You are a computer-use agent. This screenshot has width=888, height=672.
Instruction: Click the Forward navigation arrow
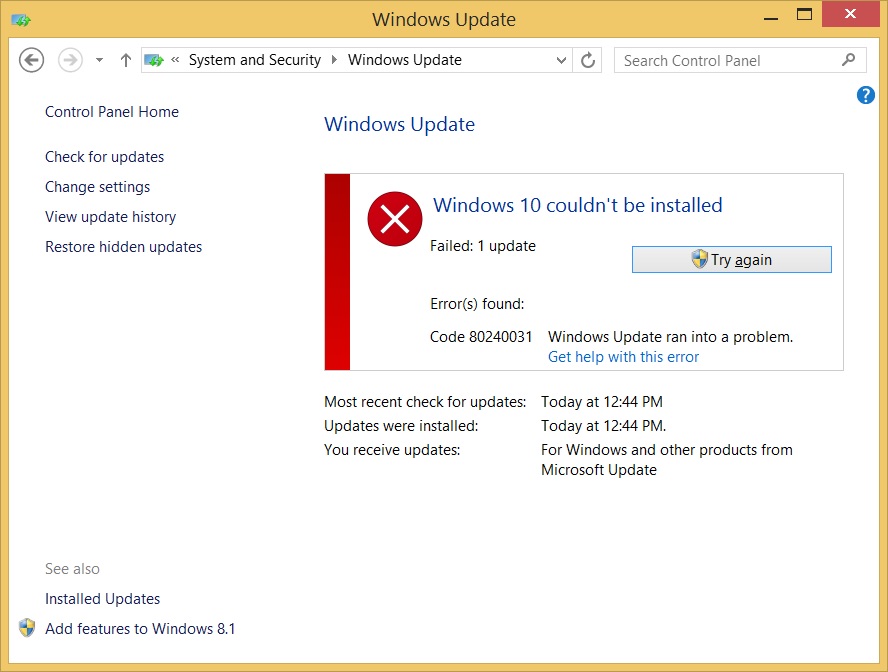point(70,60)
